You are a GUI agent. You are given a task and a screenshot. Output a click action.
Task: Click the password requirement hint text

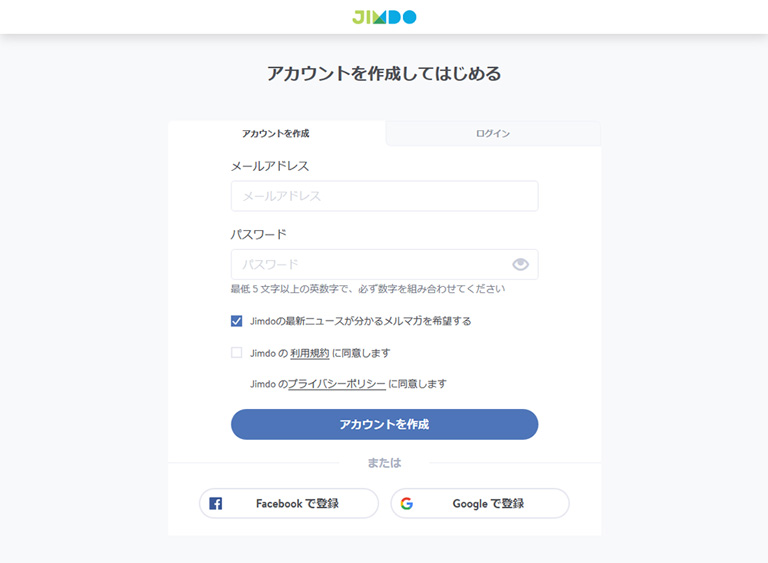pyautogui.click(x=368, y=289)
